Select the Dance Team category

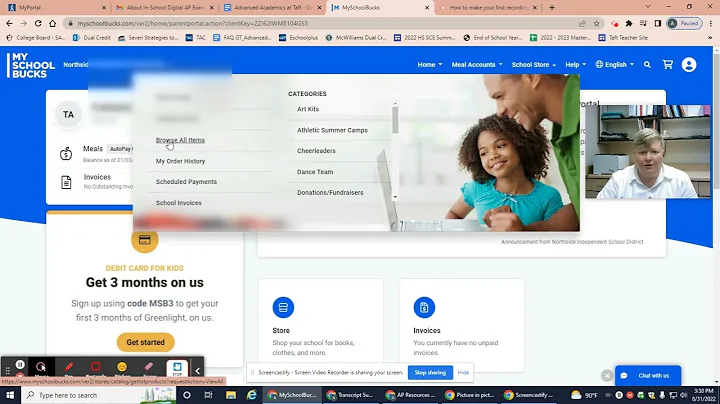click(x=315, y=172)
